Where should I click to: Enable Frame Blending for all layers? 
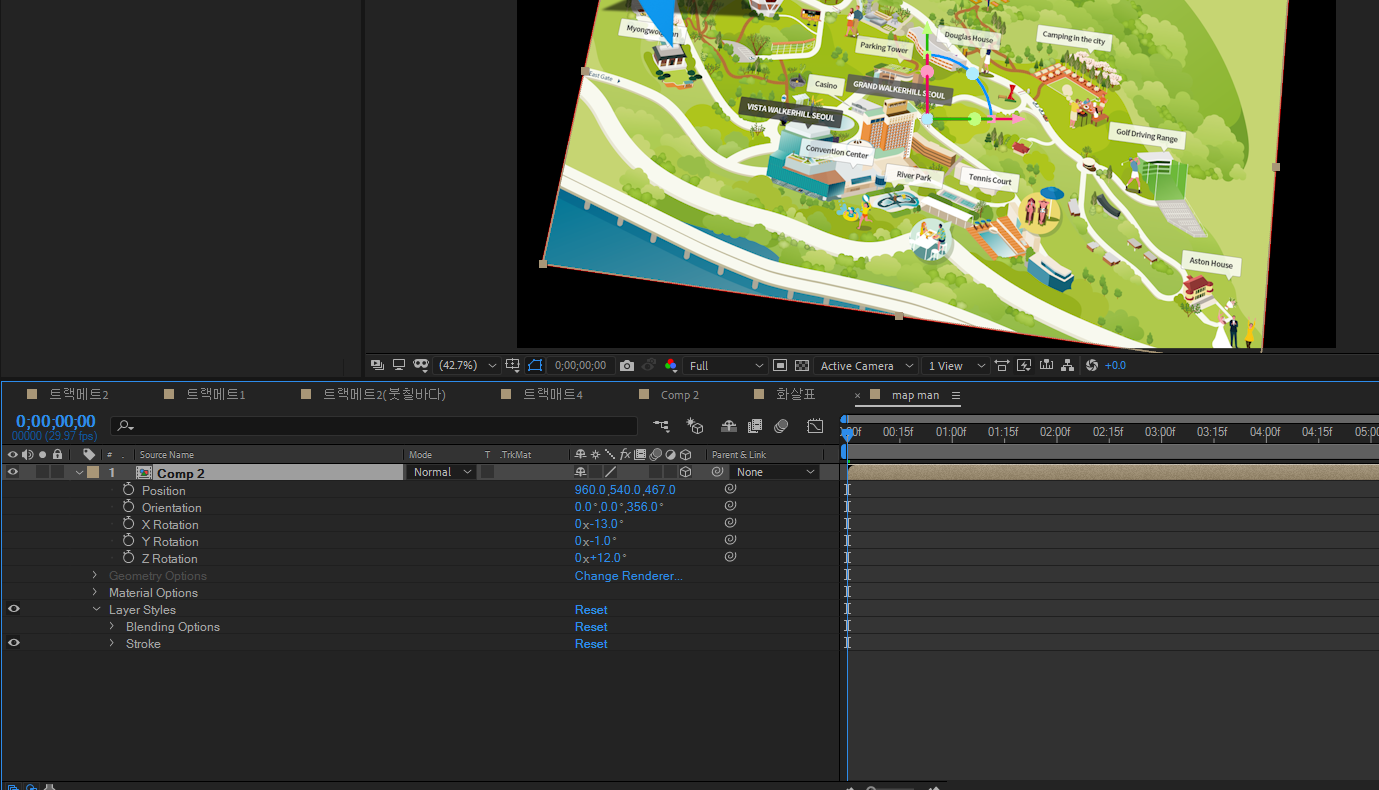[x=755, y=426]
